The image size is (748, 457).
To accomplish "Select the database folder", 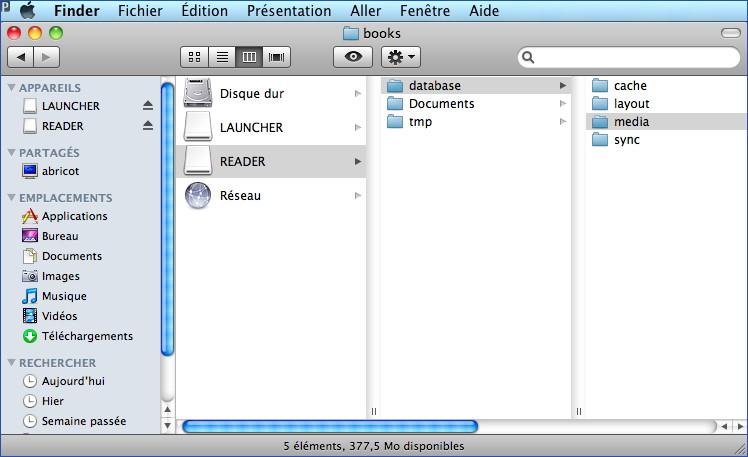I will click(x=475, y=85).
